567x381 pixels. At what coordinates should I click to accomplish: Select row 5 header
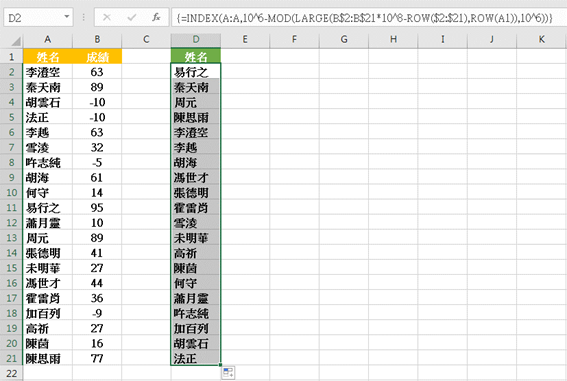point(11,117)
